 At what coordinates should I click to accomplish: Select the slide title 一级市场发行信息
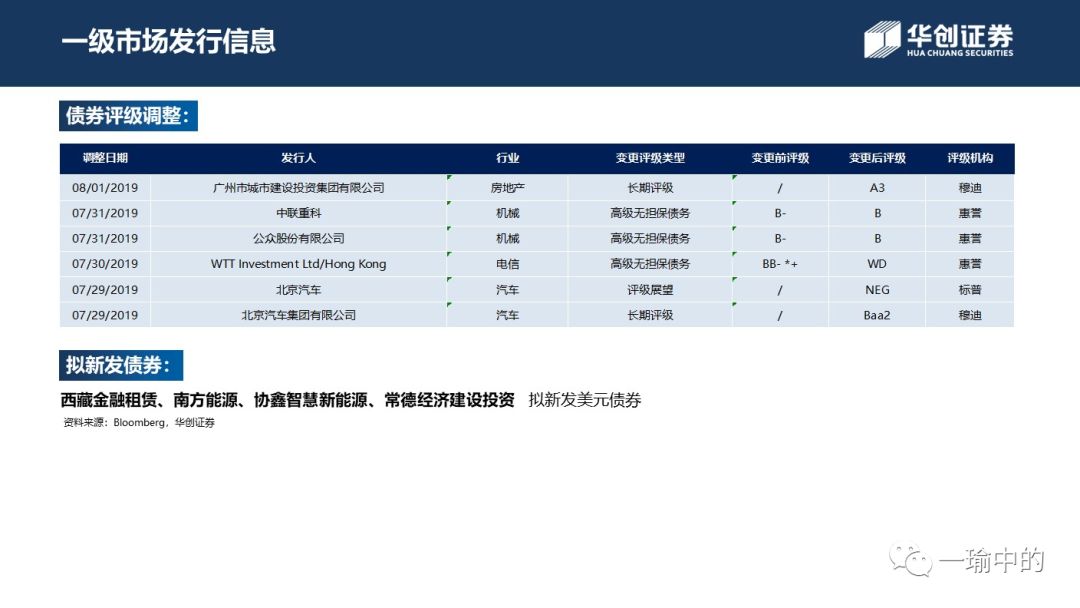[x=169, y=41]
